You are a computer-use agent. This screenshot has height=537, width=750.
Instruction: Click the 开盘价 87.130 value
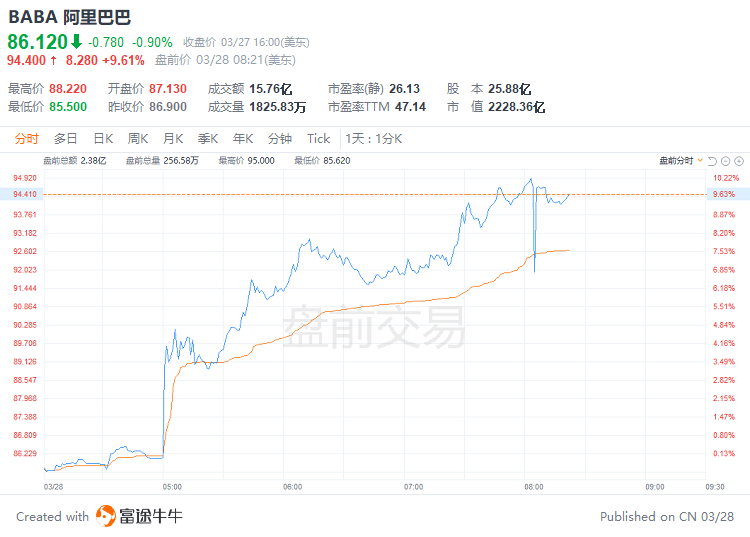167,89
